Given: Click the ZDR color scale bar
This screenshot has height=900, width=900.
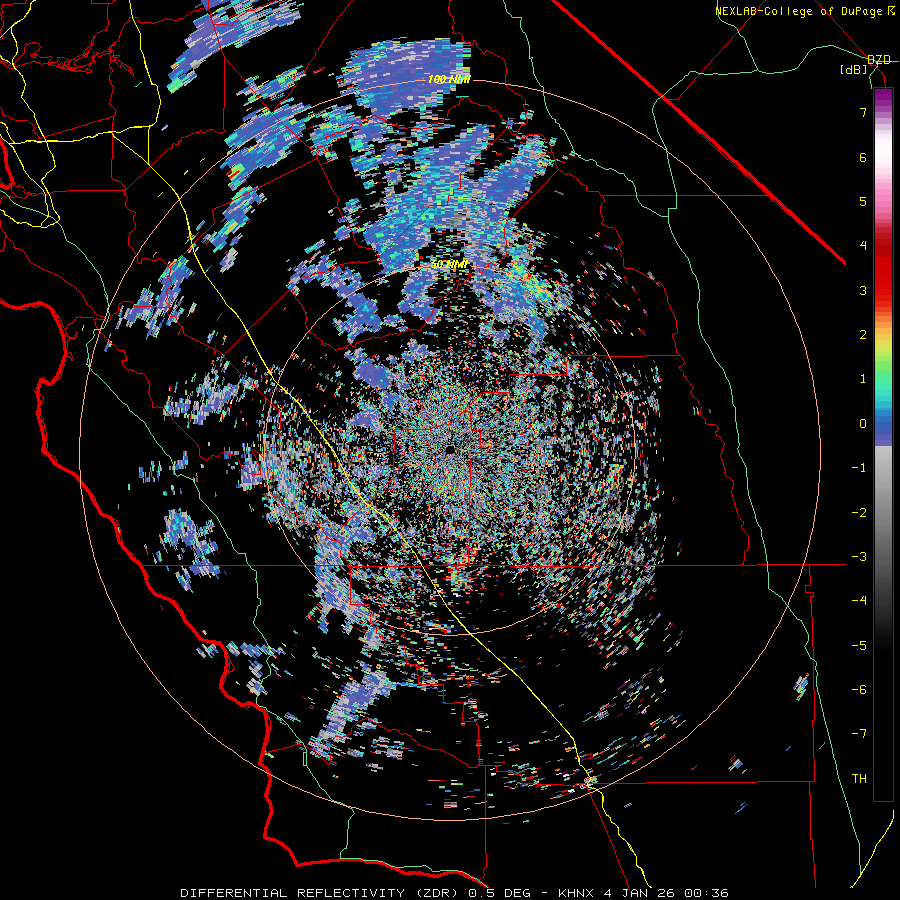Looking at the screenshot, I should [883, 444].
